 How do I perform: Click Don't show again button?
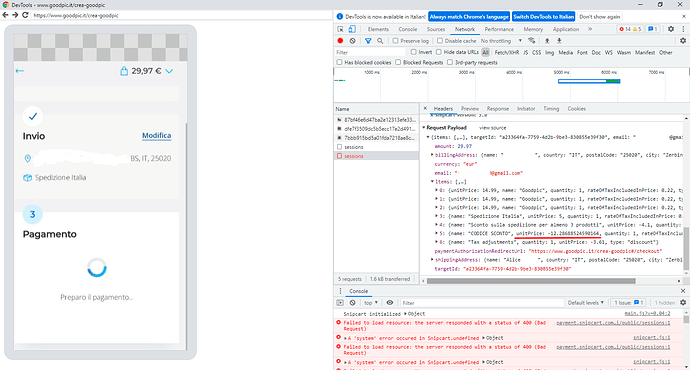pos(599,17)
